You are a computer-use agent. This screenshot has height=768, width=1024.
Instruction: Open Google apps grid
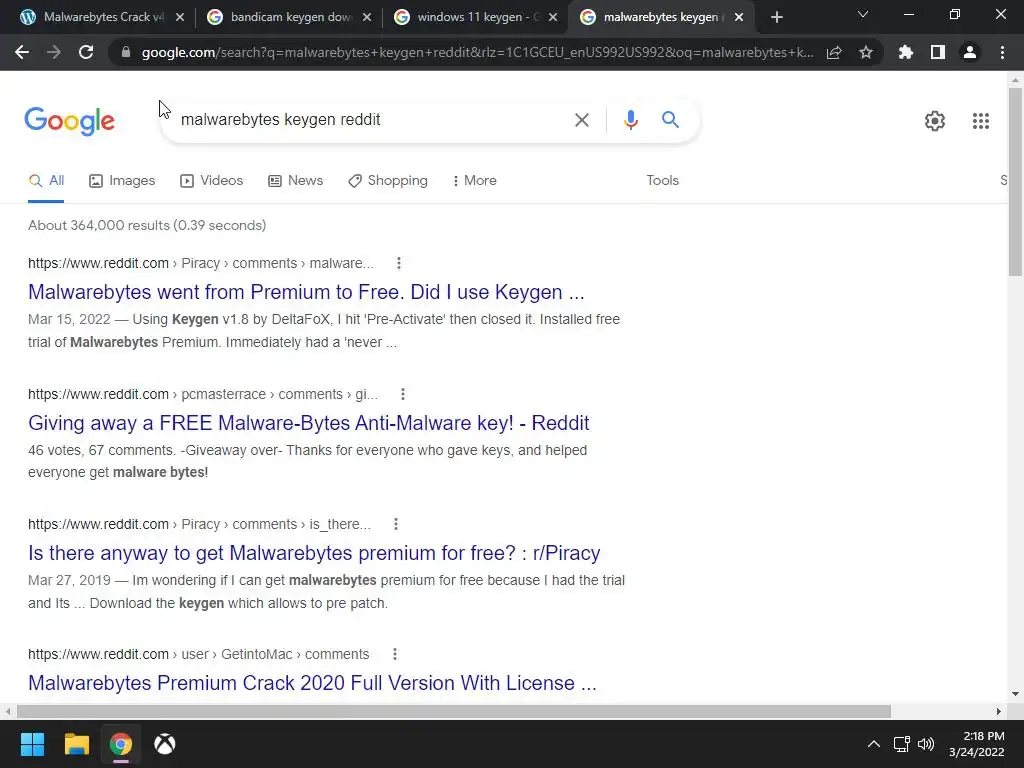coord(980,121)
